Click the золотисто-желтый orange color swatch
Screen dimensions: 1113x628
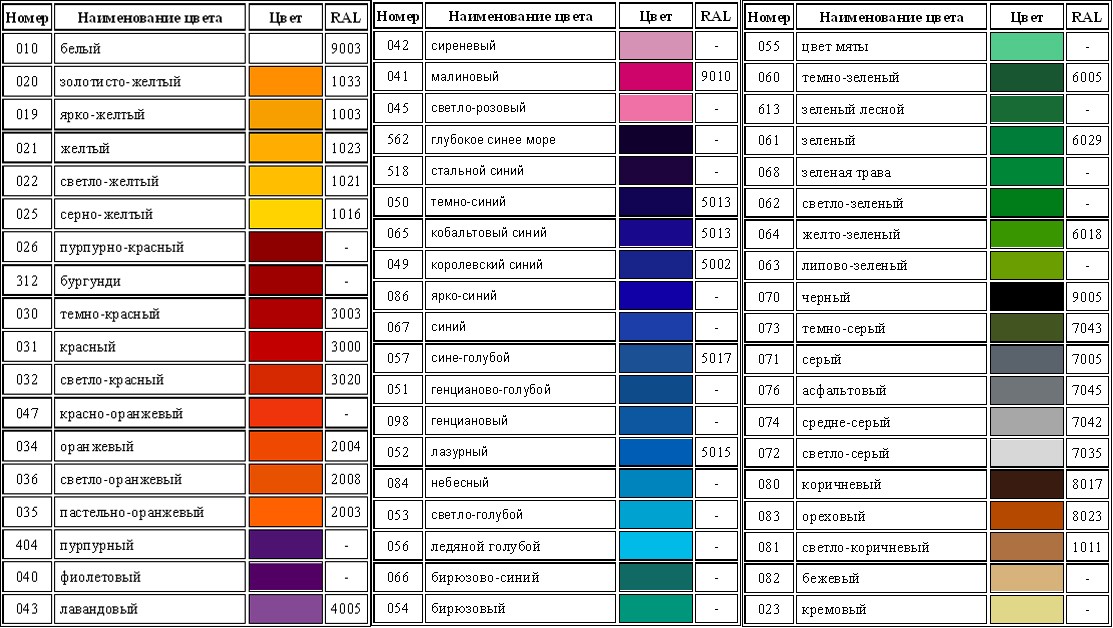point(286,82)
